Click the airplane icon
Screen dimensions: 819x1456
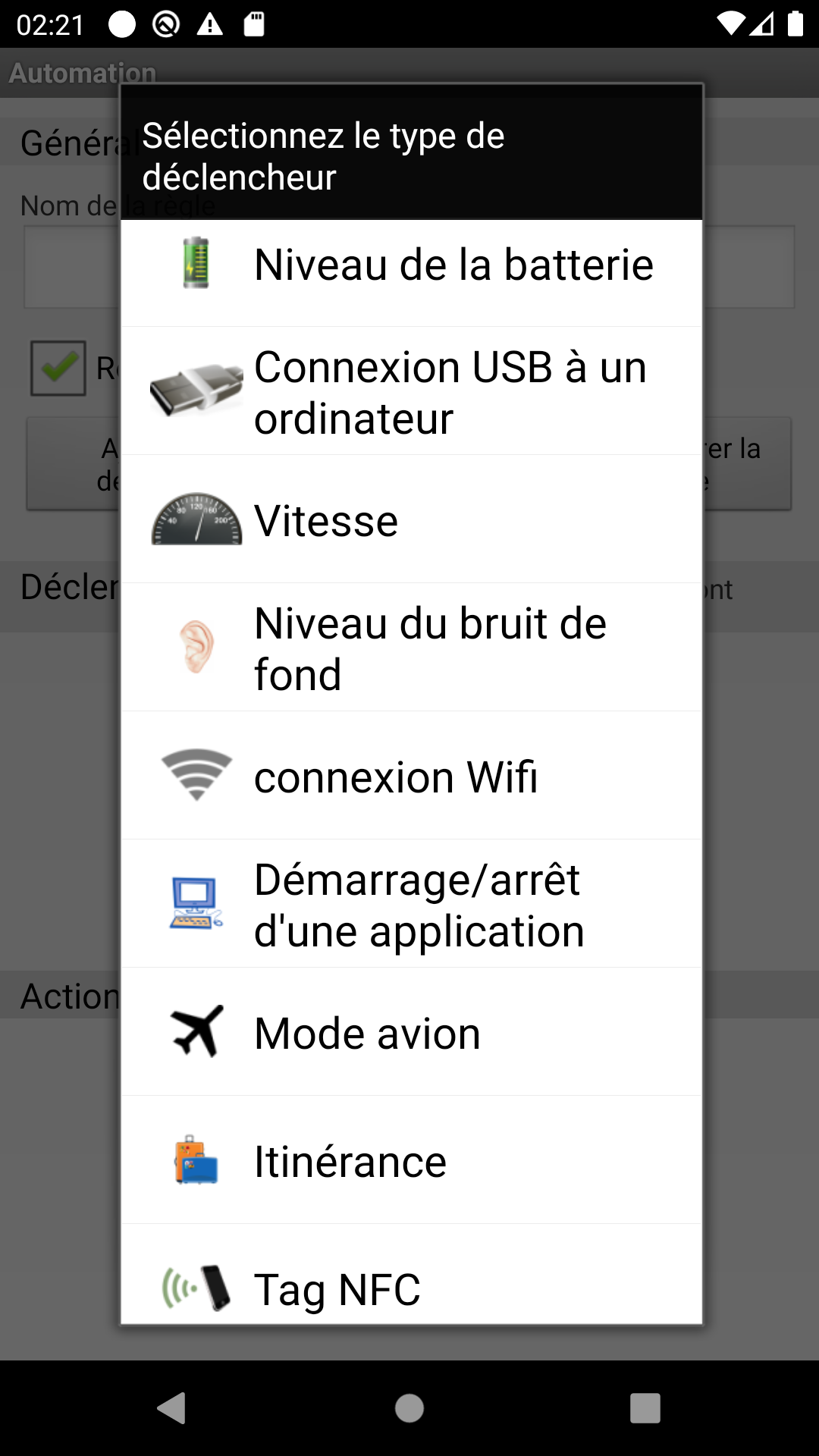point(196,1031)
